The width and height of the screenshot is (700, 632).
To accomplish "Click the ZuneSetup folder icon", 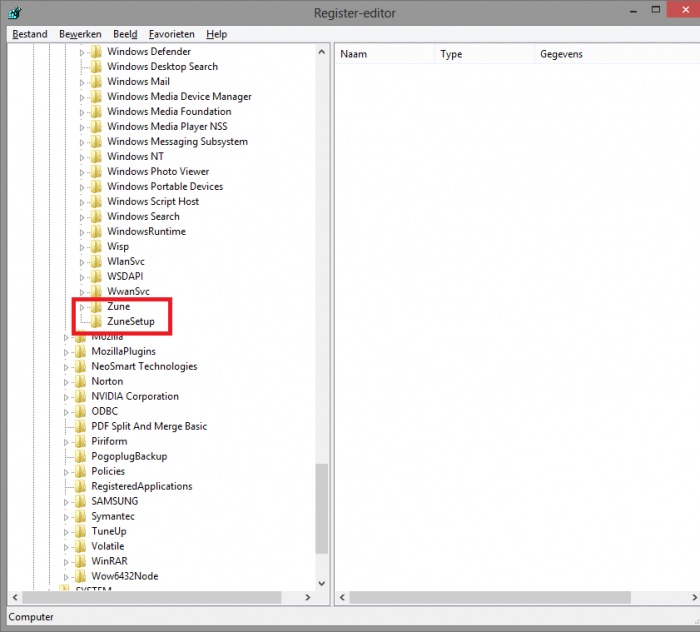I will click(x=96, y=321).
